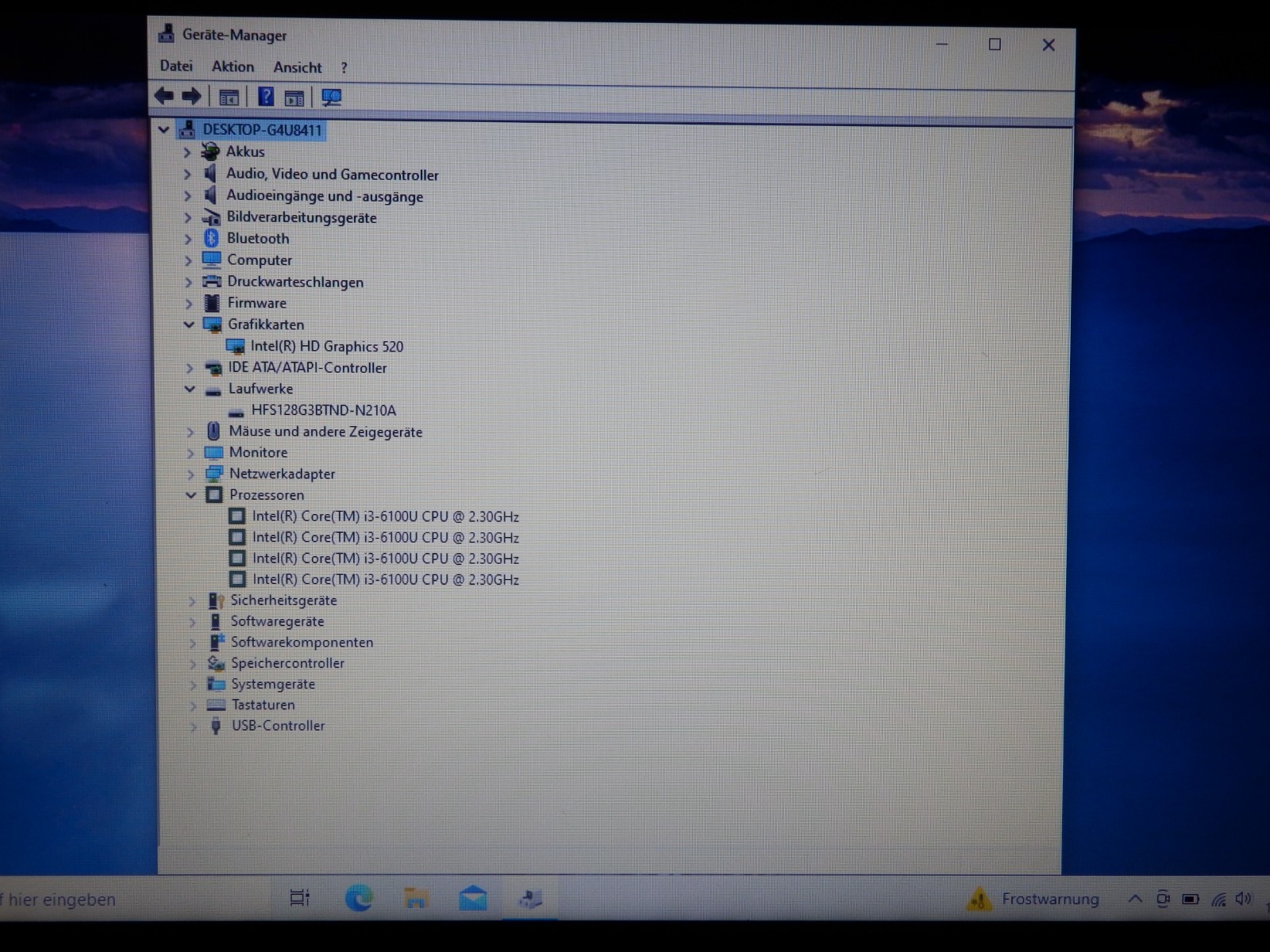Open the Aktion menu

pos(233,67)
